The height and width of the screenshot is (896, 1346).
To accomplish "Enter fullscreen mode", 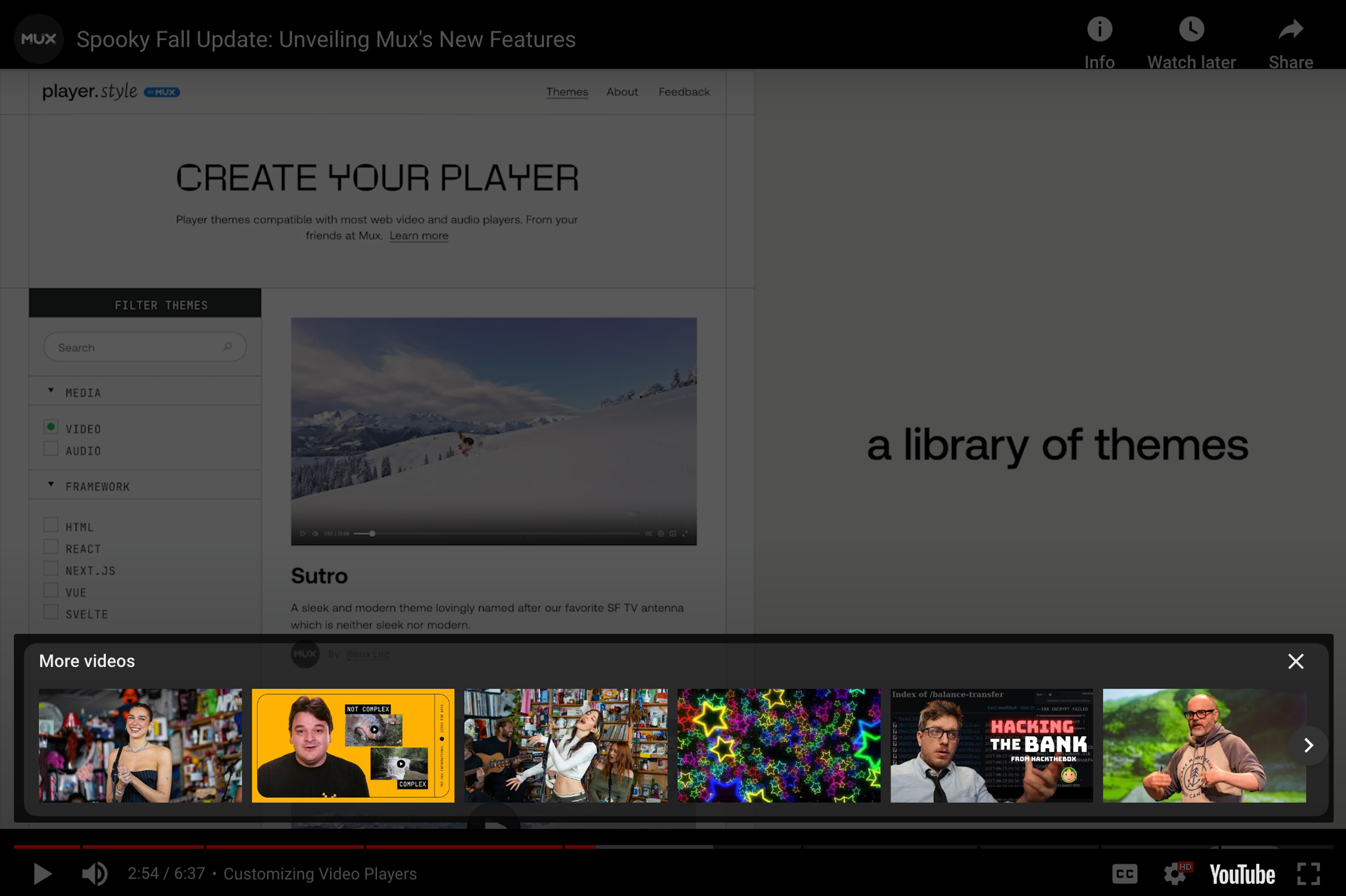I will tap(1308, 874).
